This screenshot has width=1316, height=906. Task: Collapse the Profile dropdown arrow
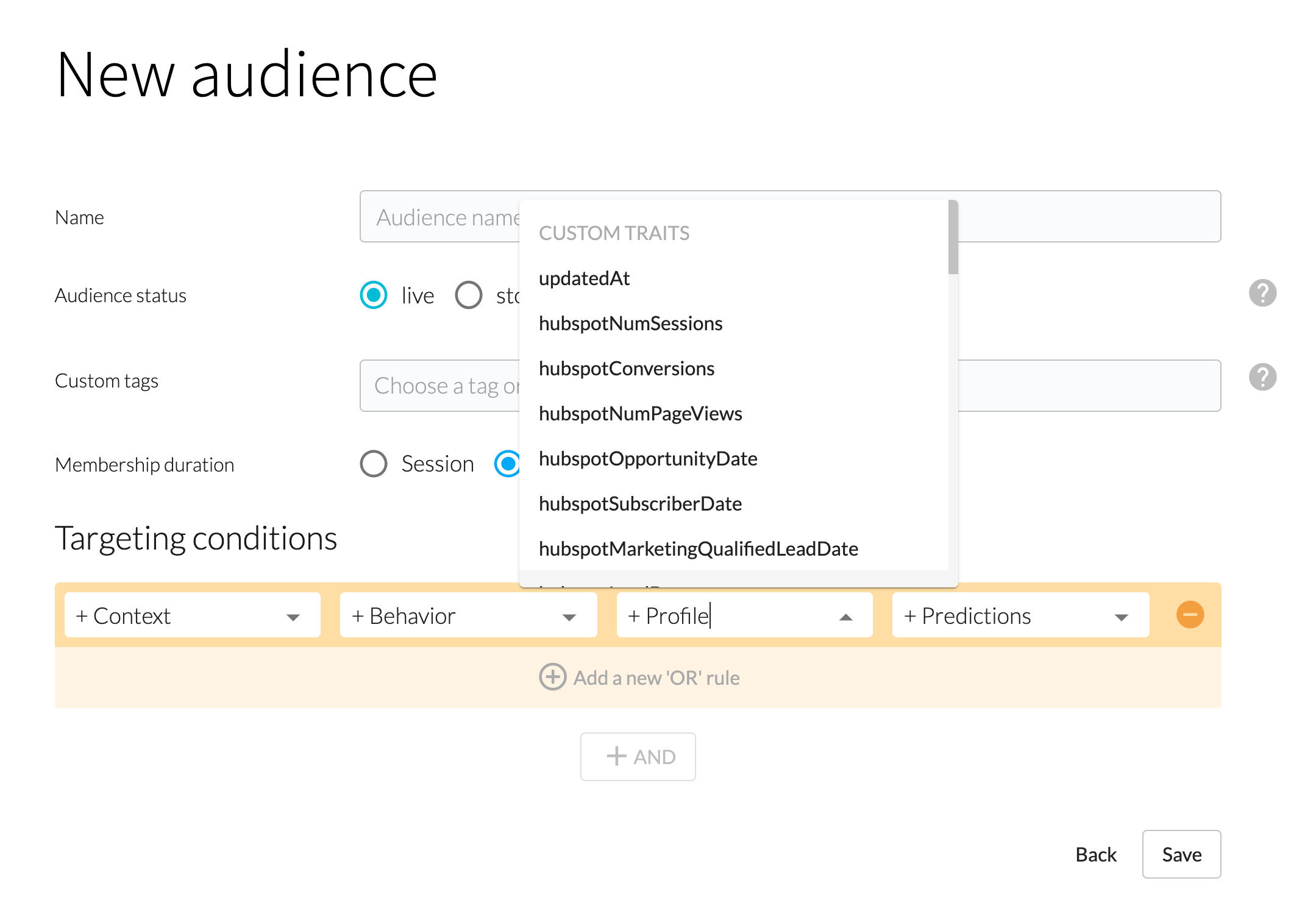point(845,617)
